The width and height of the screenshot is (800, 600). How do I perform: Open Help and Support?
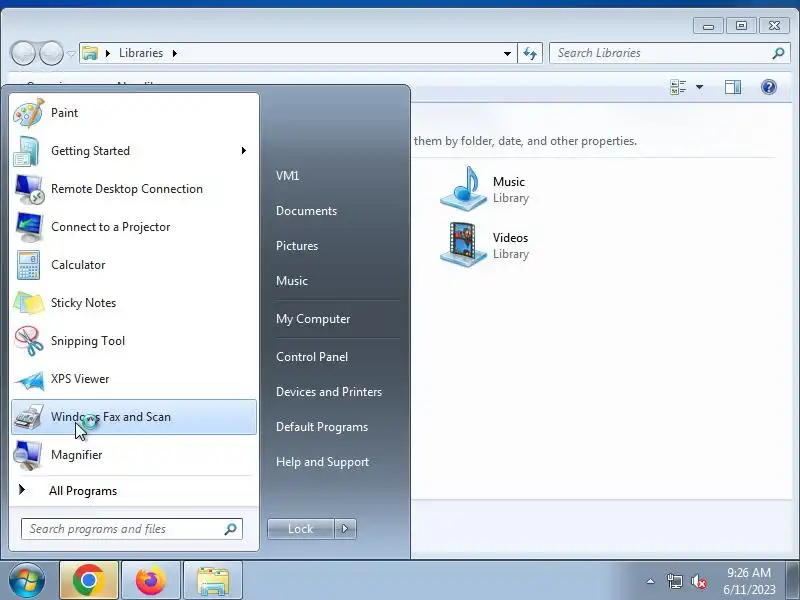pyautogui.click(x=322, y=462)
